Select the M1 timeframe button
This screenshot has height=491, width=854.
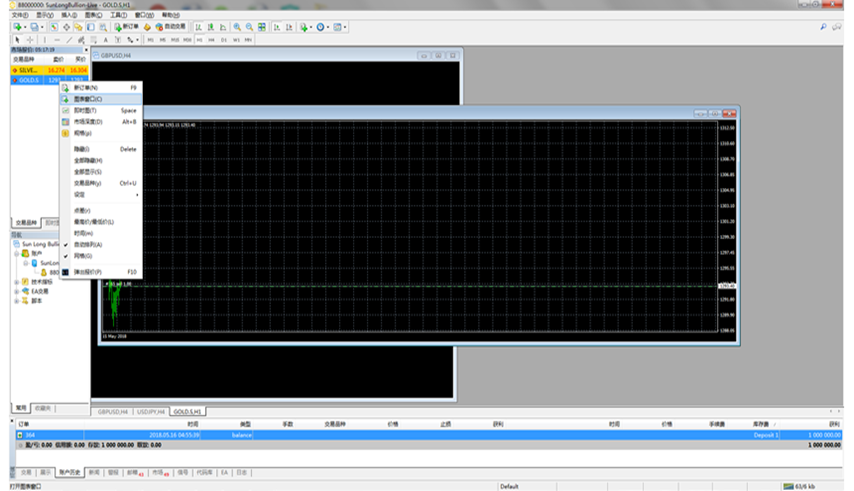150,40
